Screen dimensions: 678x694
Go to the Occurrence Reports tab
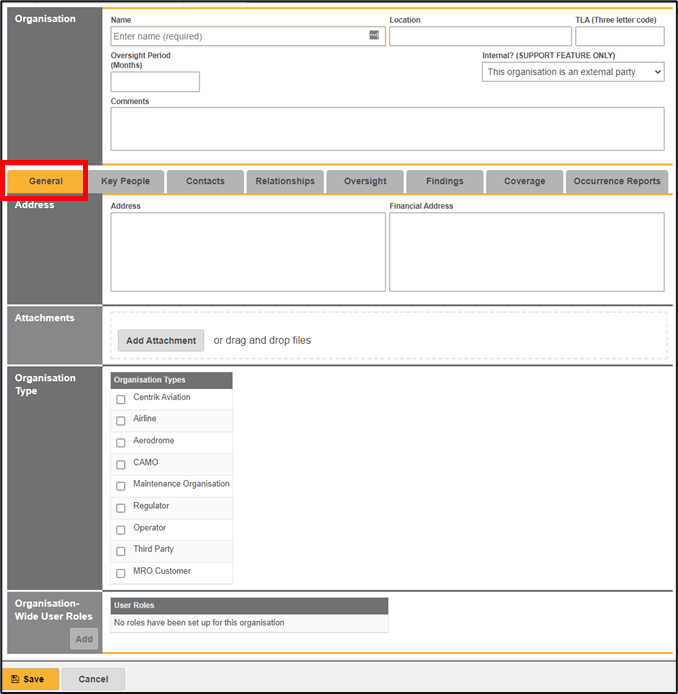point(617,182)
